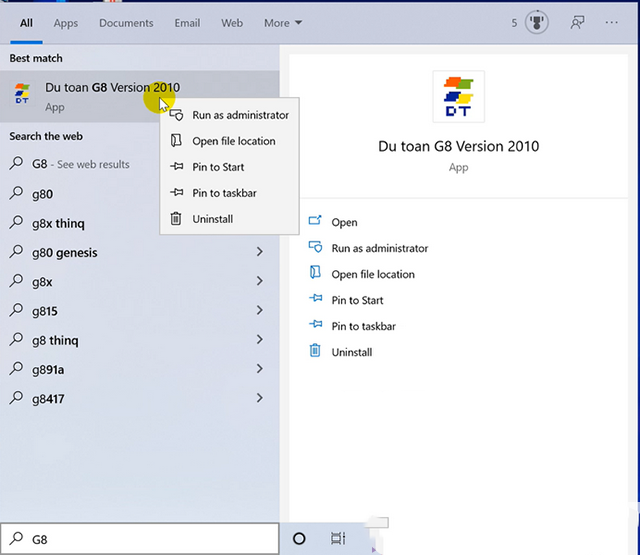Click Open in the details pane

pyautogui.click(x=344, y=222)
